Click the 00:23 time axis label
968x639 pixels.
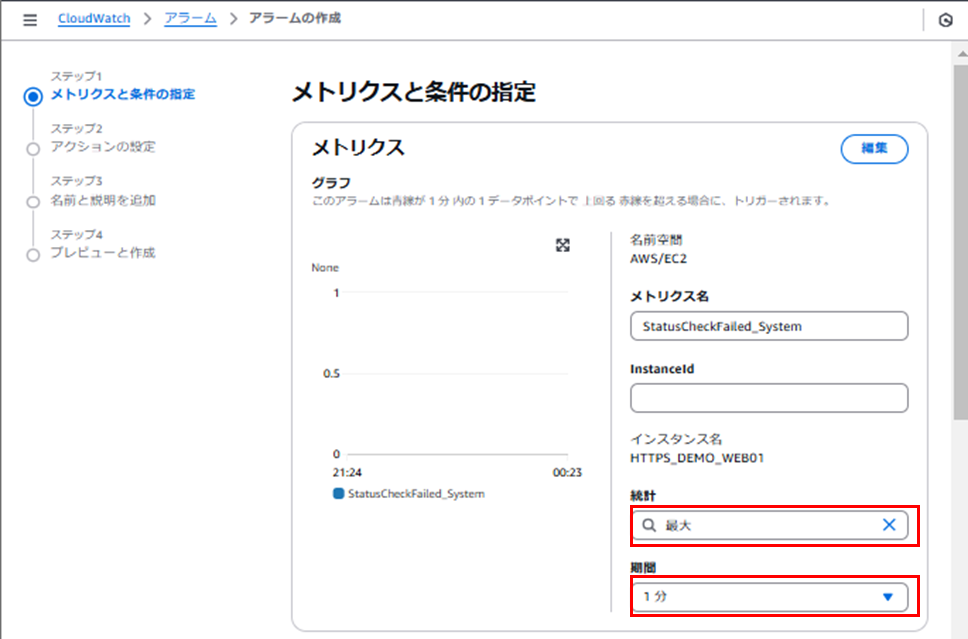567,472
